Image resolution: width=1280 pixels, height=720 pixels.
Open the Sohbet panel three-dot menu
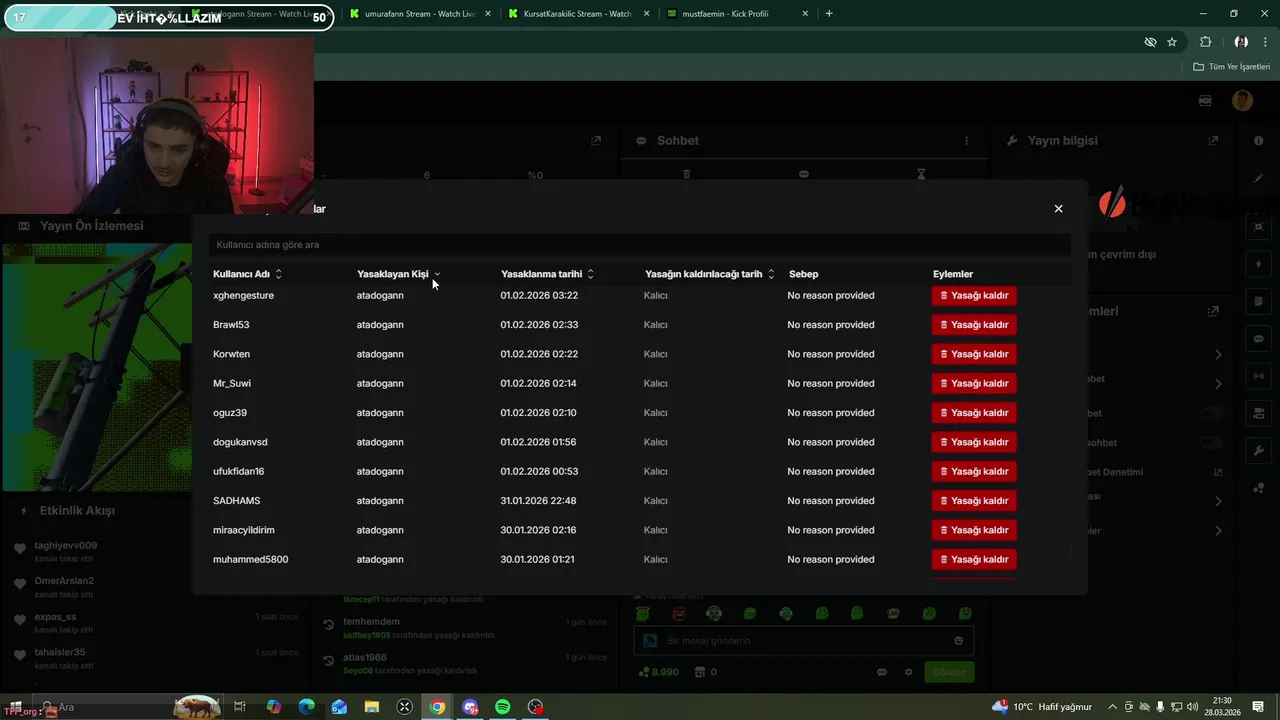(x=966, y=141)
